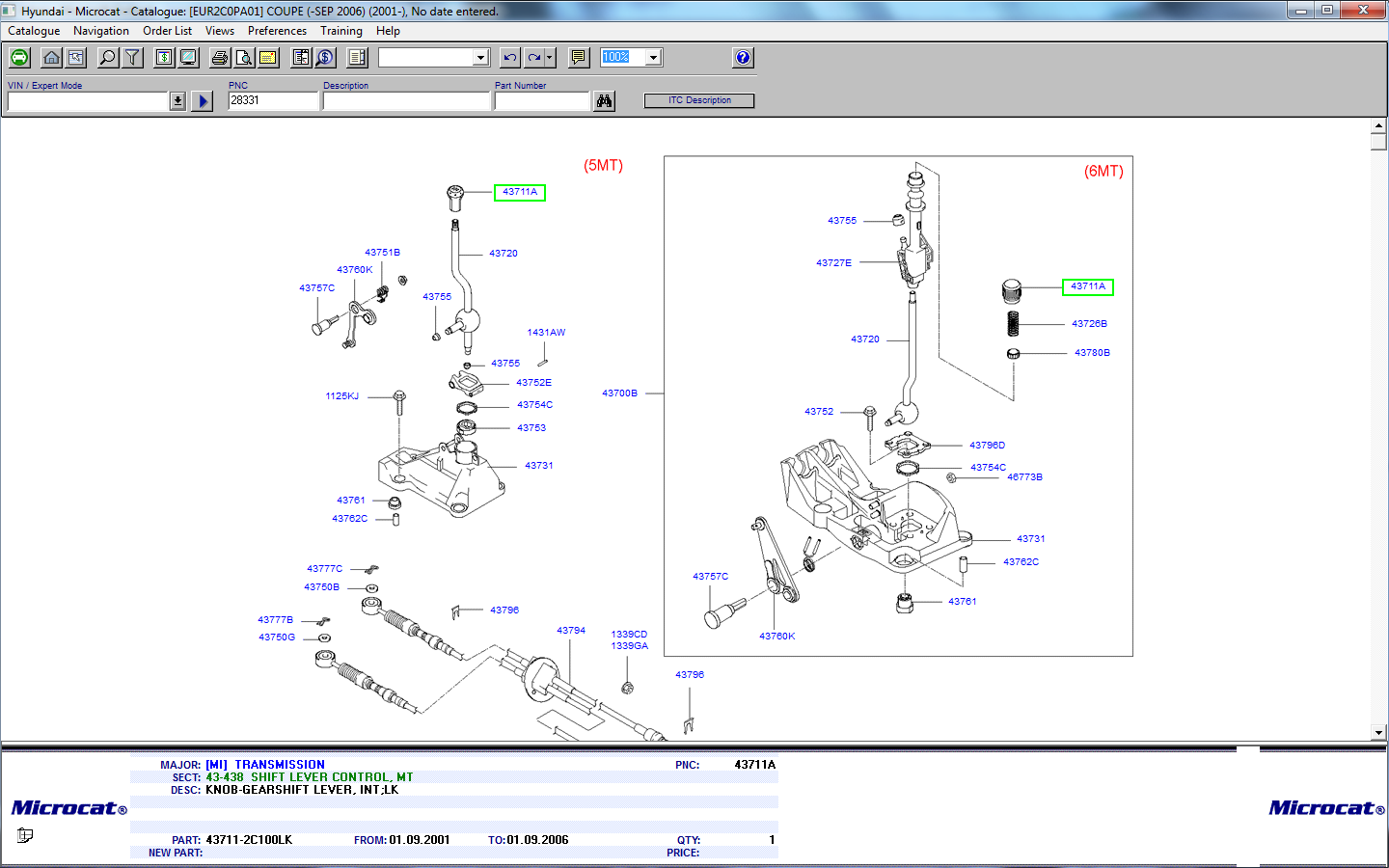Expand the VIN history dropdown arrow
This screenshot has height=868, width=1389.
click(177, 101)
